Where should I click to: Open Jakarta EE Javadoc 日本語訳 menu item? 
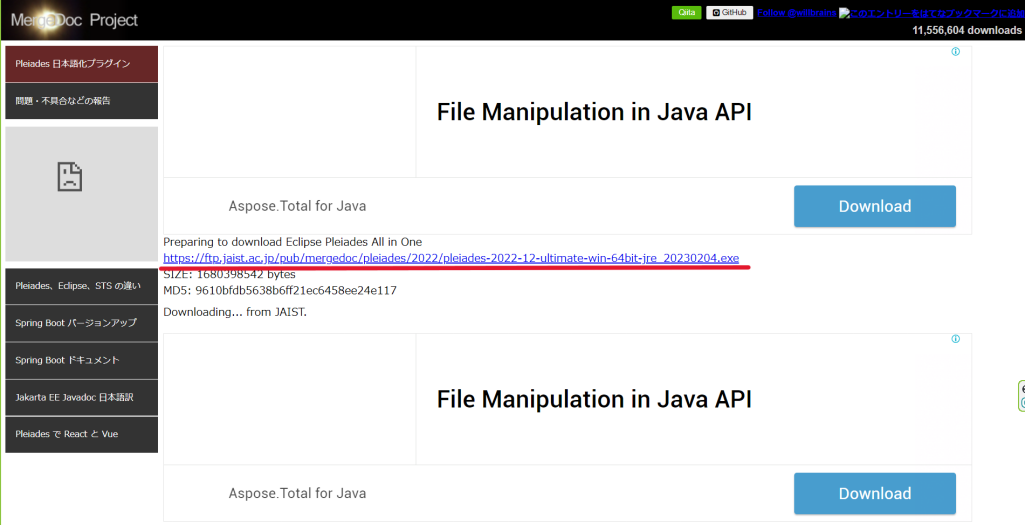[82, 397]
